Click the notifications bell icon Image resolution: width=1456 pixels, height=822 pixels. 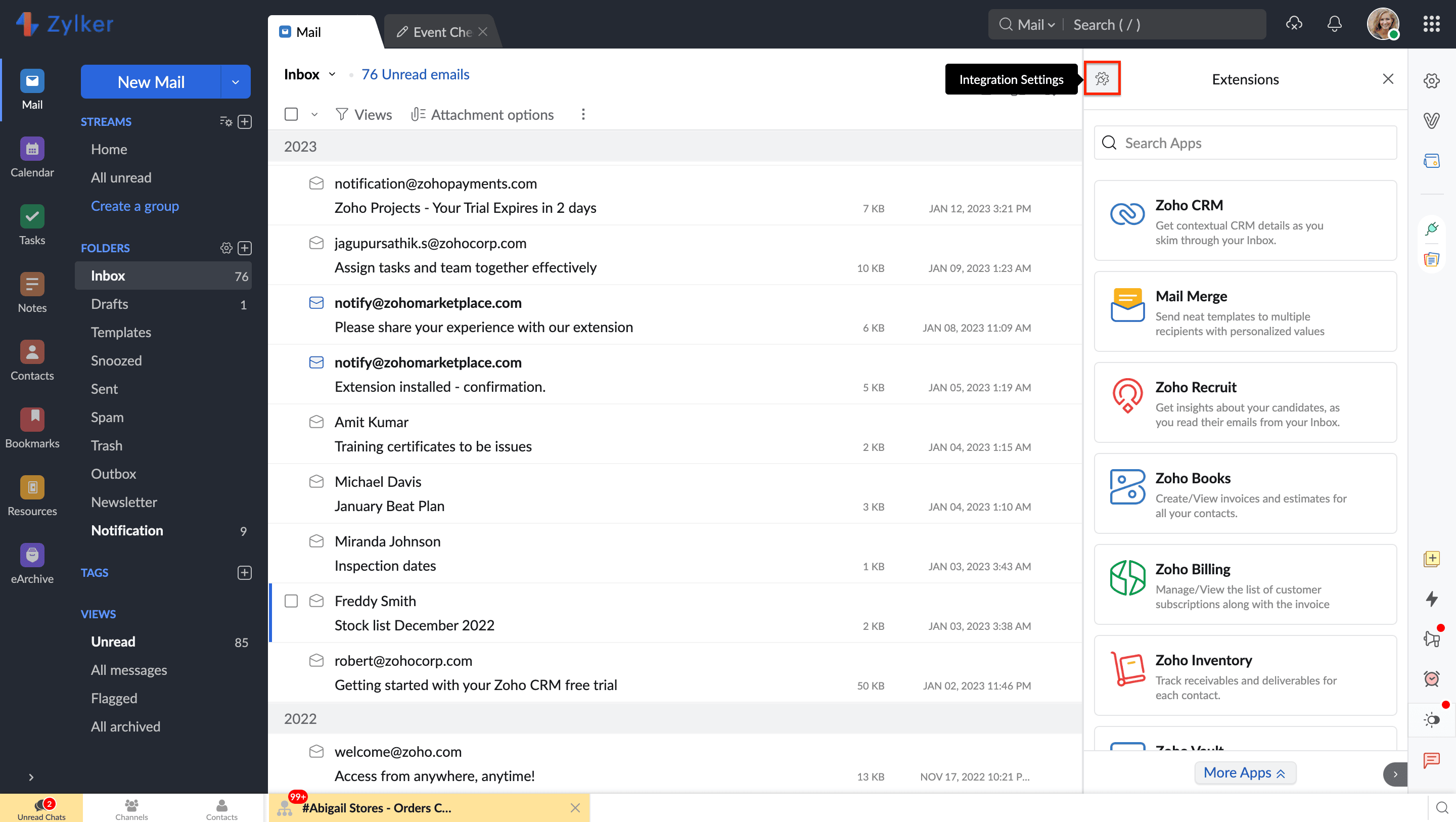pos(1334,24)
